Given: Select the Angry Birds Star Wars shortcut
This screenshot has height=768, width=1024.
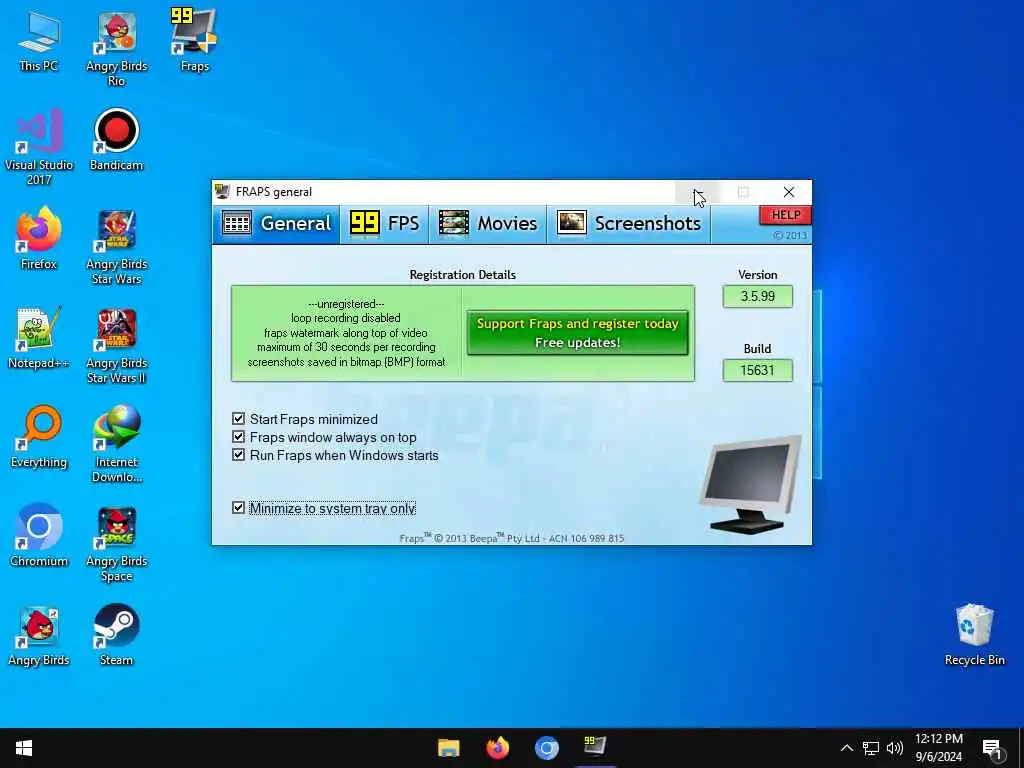Looking at the screenshot, I should 116,247.
